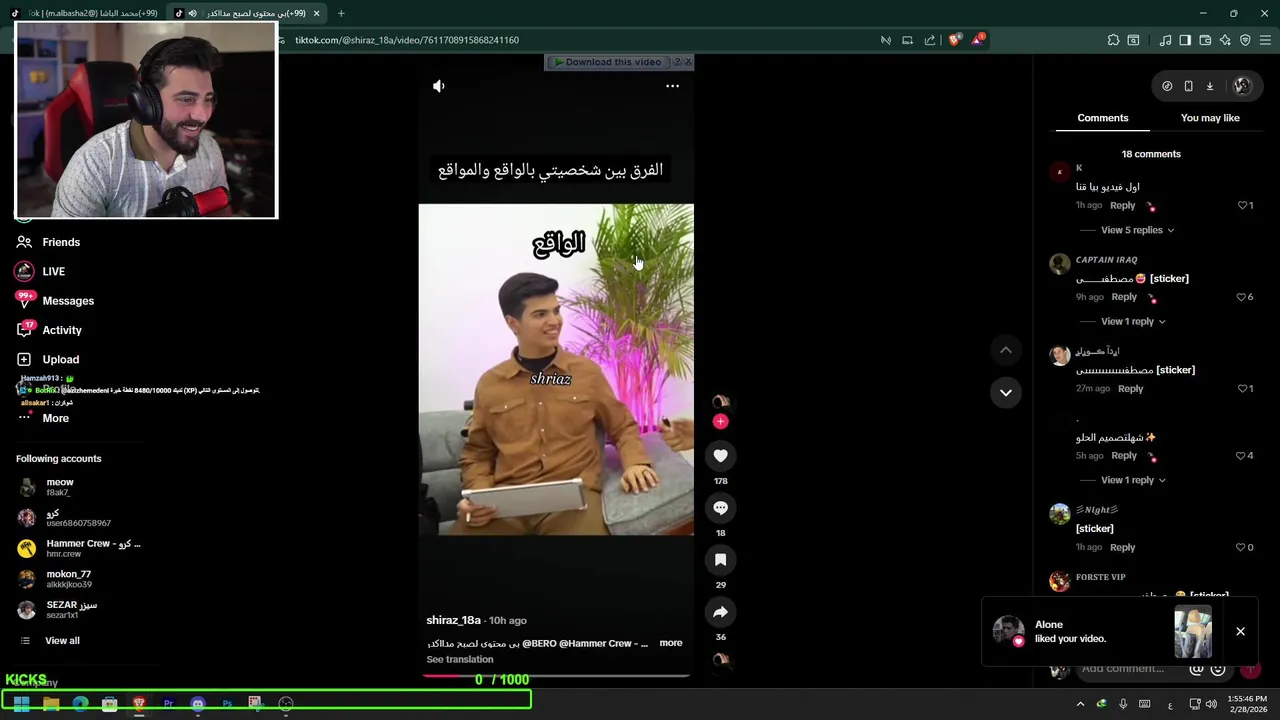The width and height of the screenshot is (1280, 720).
Task: Reply to Night's 1h ago comment
Action: (1122, 547)
